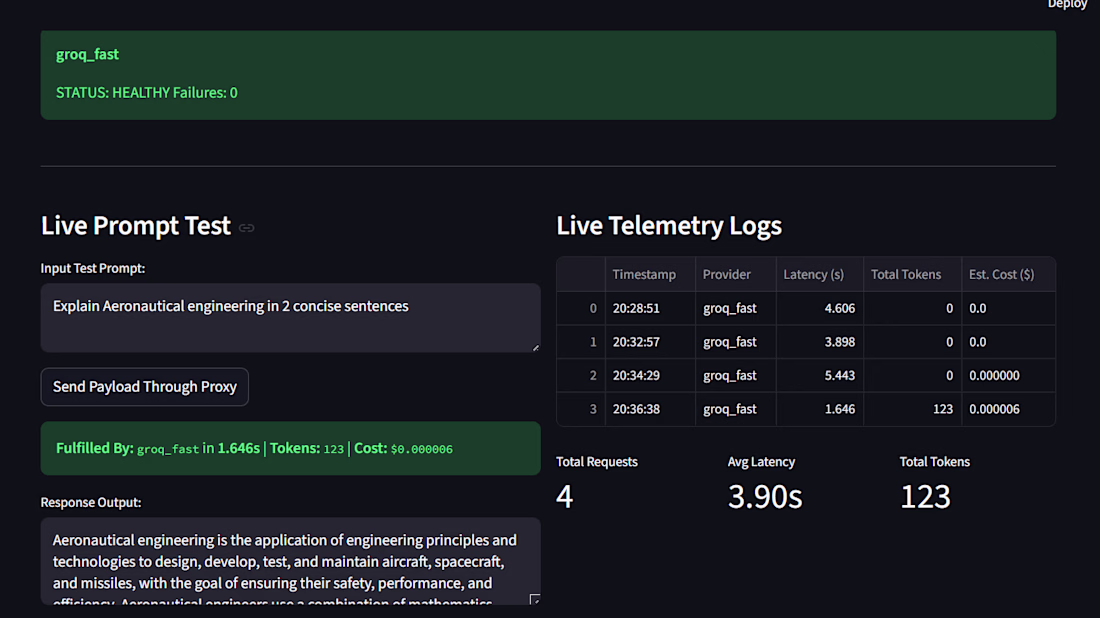
Task: Click latency value 4.606 in telemetry table
Action: coord(819,308)
